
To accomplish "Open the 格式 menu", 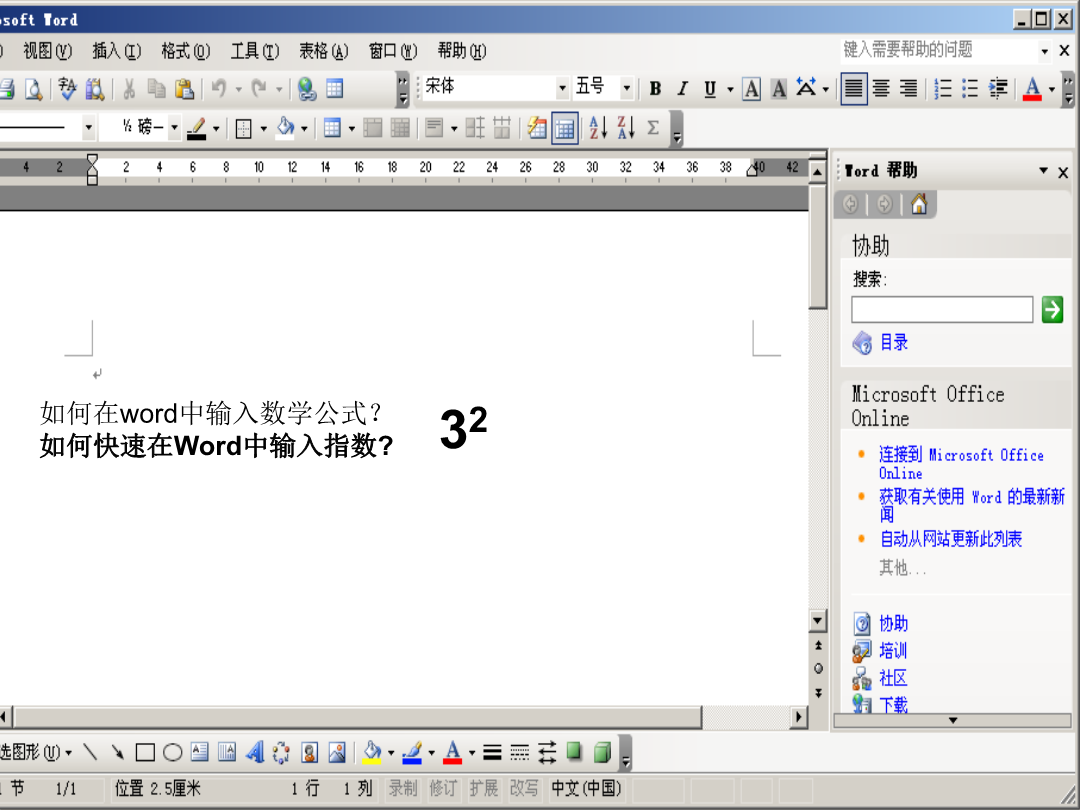I will 185,51.
